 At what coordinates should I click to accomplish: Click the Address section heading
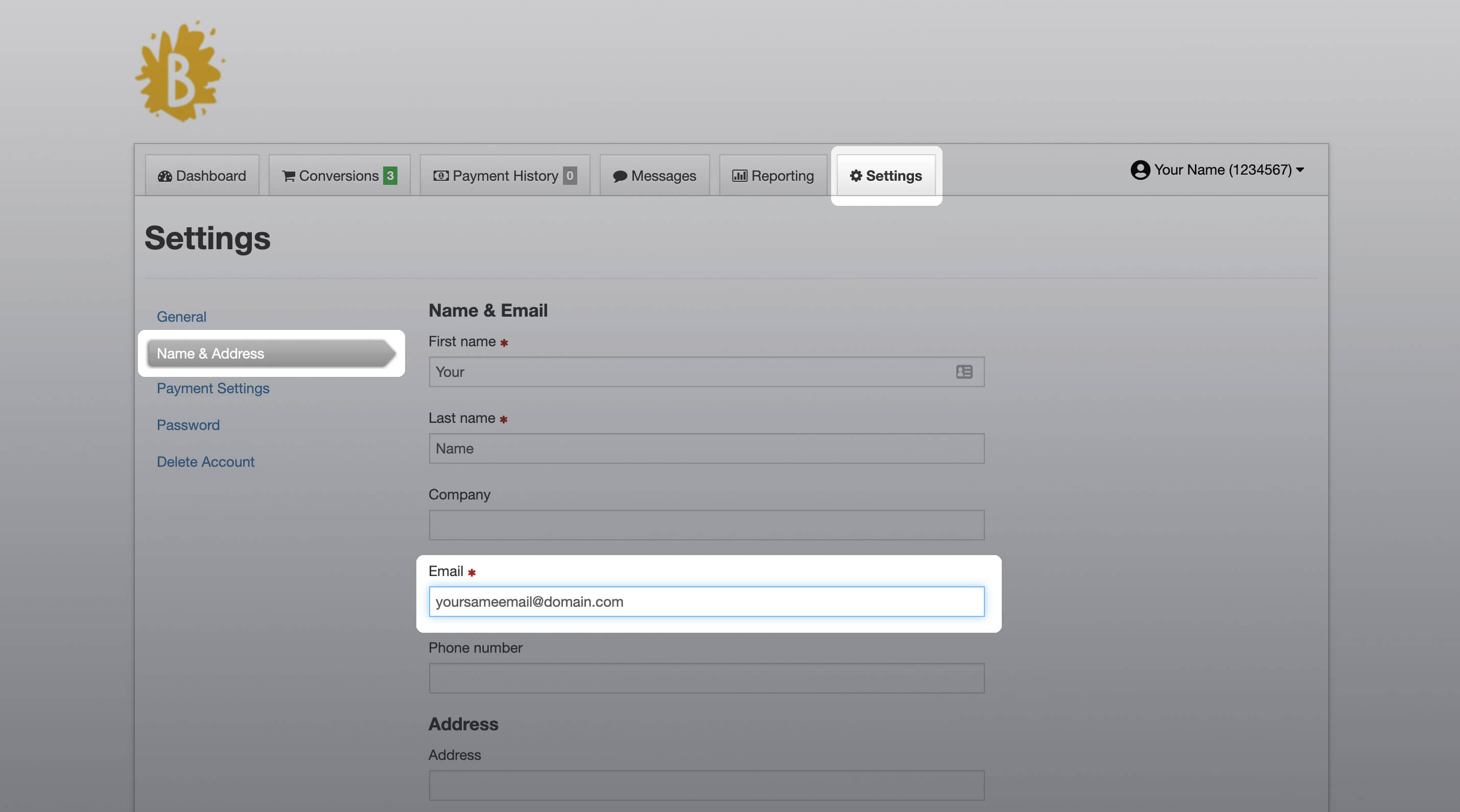[x=463, y=724]
